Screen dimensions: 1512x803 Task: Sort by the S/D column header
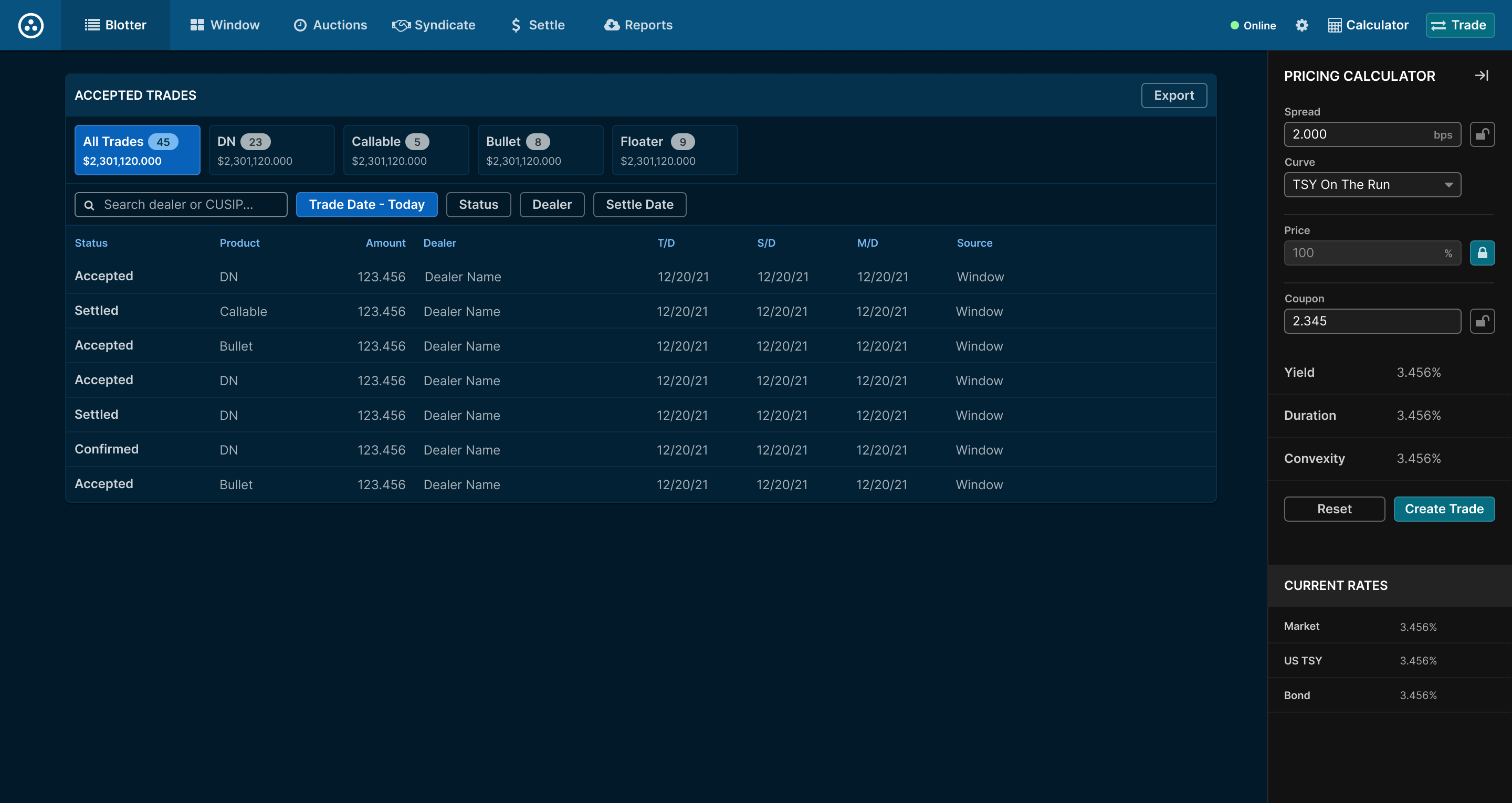(766, 243)
